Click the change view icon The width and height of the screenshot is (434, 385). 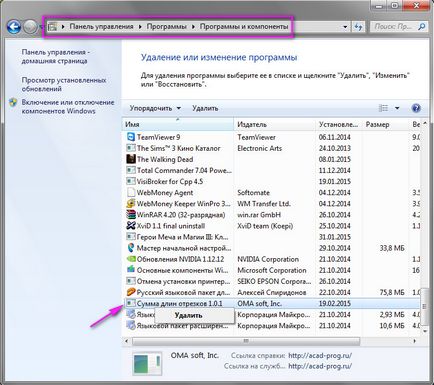383,108
